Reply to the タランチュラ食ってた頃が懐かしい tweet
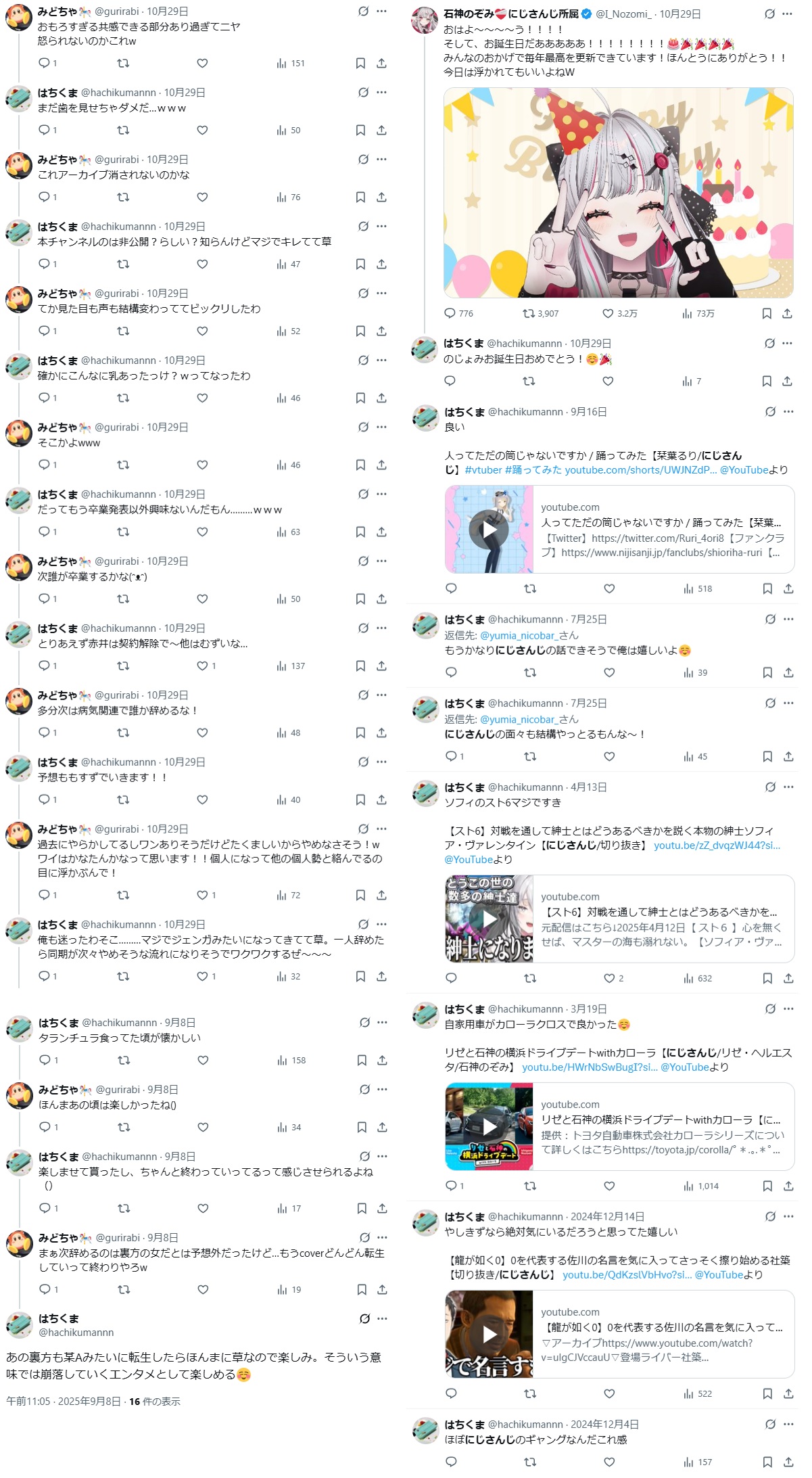812x1478 pixels. (45, 1060)
